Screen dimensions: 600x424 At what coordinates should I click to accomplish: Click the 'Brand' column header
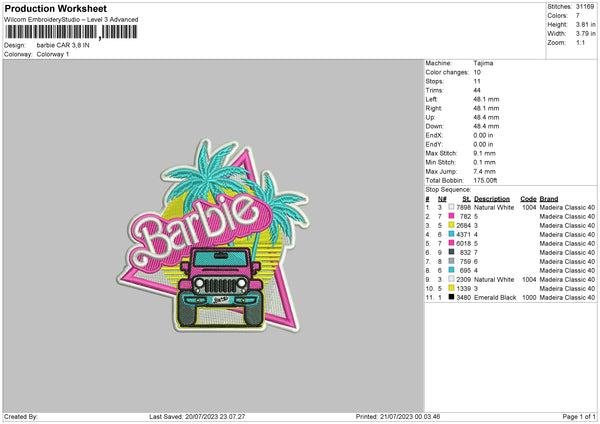pos(549,199)
